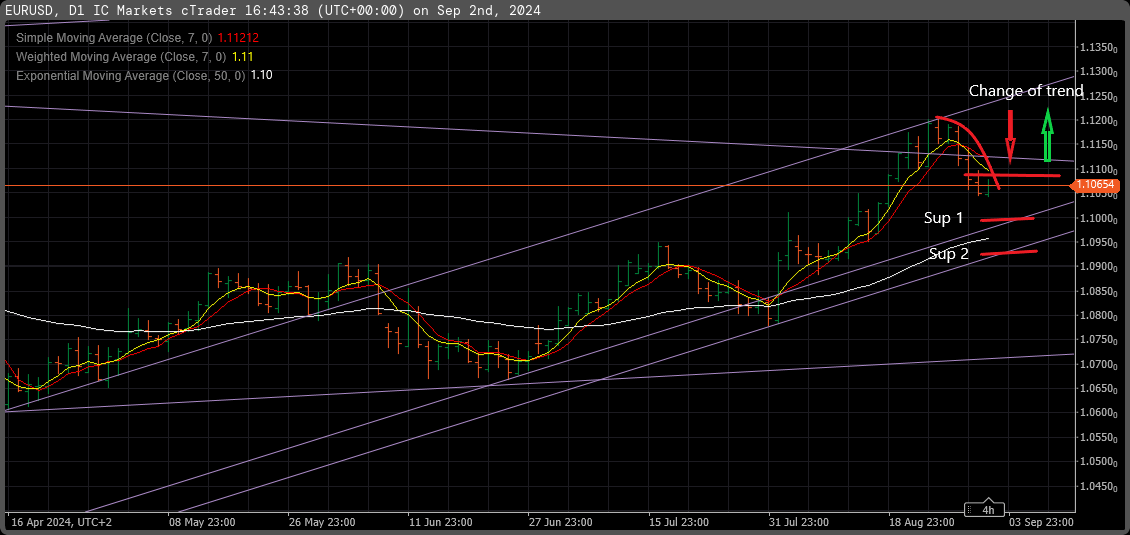Click the 1.0950 price axis label
1130x535 pixels.
[x=1097, y=242]
